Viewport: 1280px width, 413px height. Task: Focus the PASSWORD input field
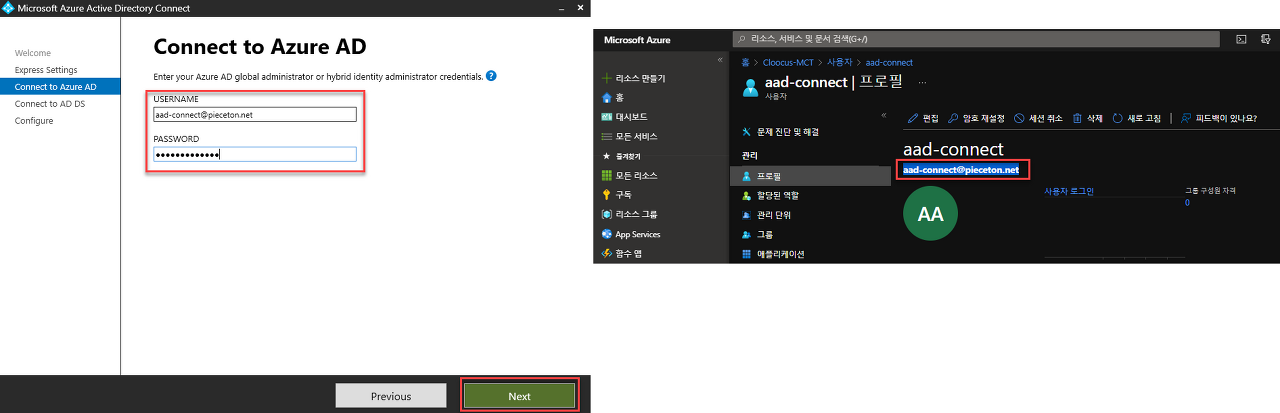pyautogui.click(x=255, y=154)
